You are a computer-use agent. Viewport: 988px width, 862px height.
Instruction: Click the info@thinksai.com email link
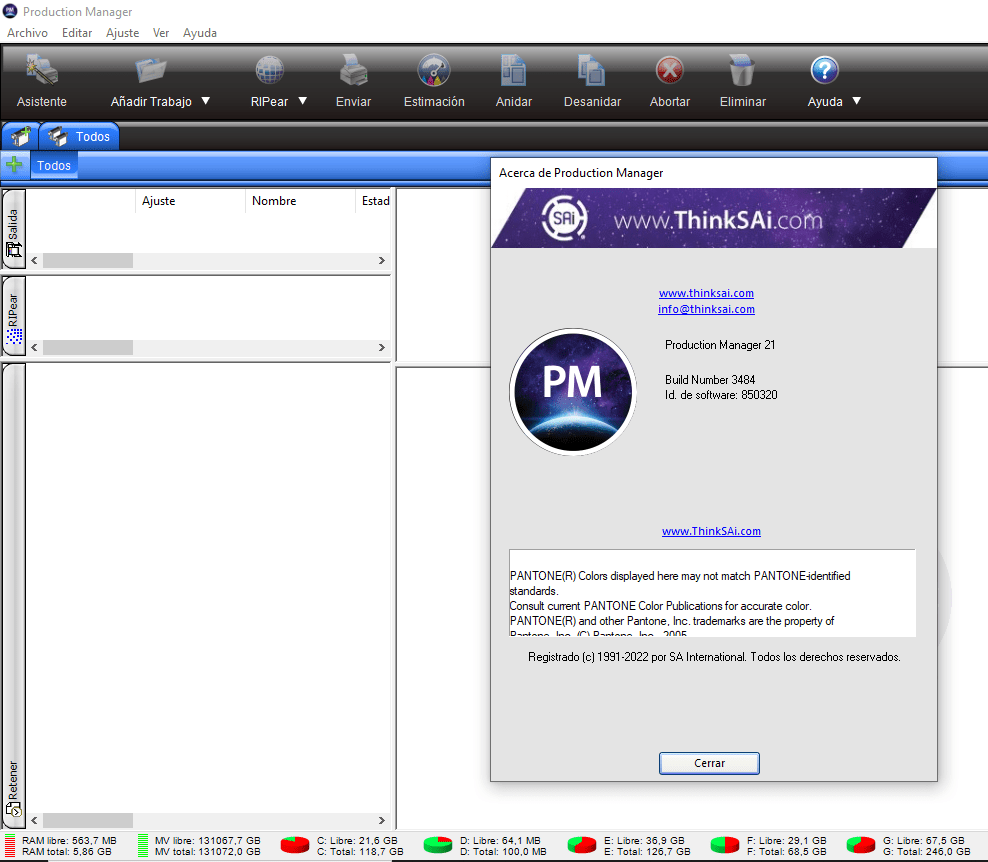point(706,309)
